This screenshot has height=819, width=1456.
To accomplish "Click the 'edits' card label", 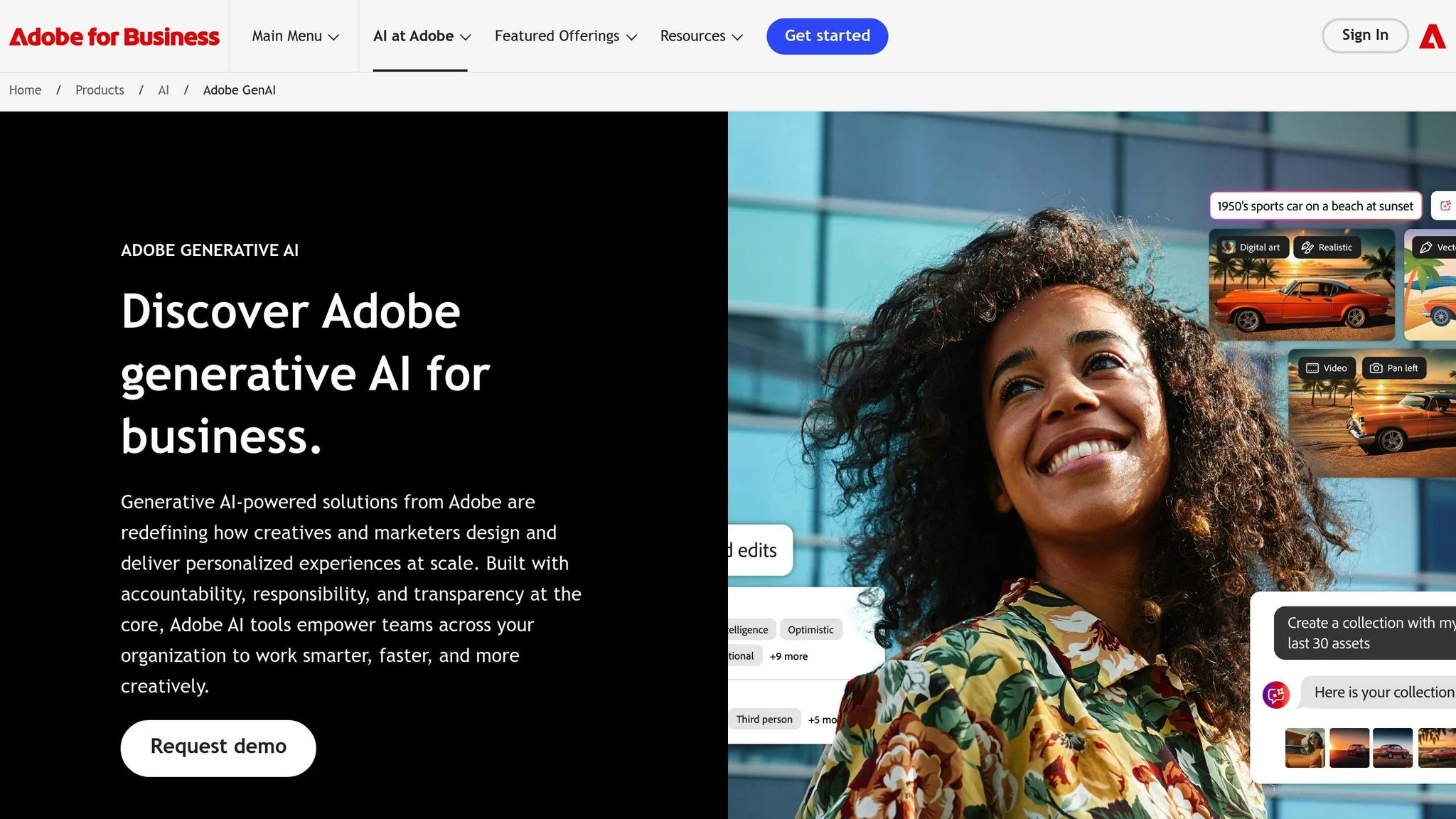I will pyautogui.click(x=760, y=550).
